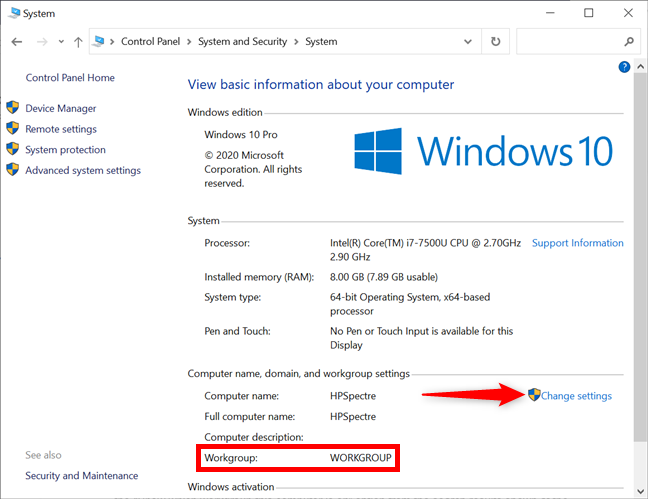Click shield icon beside Advanced system settings
The image size is (648, 499).
(x=13, y=169)
